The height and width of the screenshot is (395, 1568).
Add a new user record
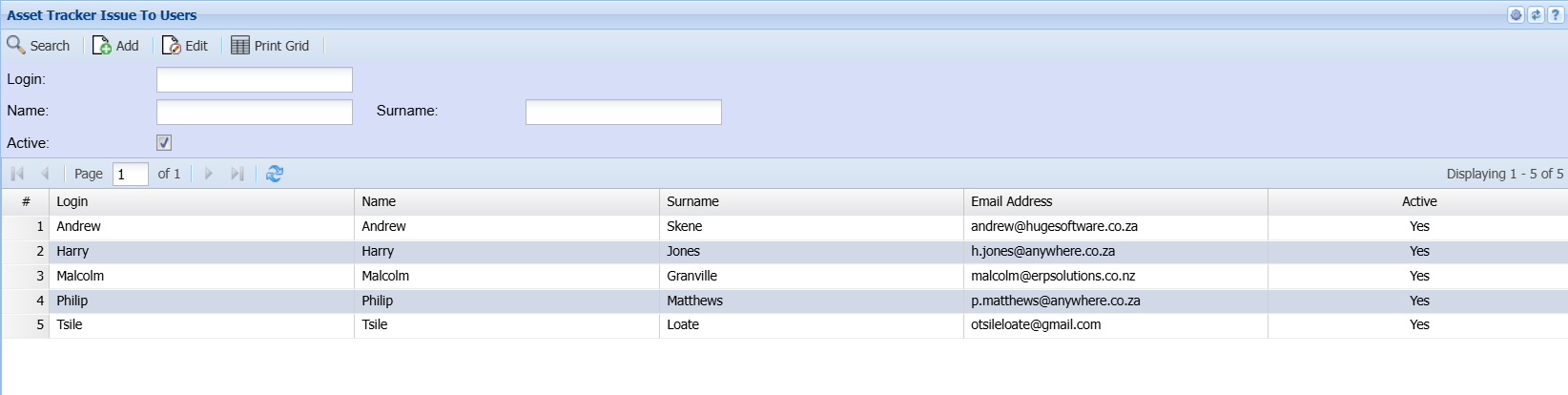coord(115,46)
